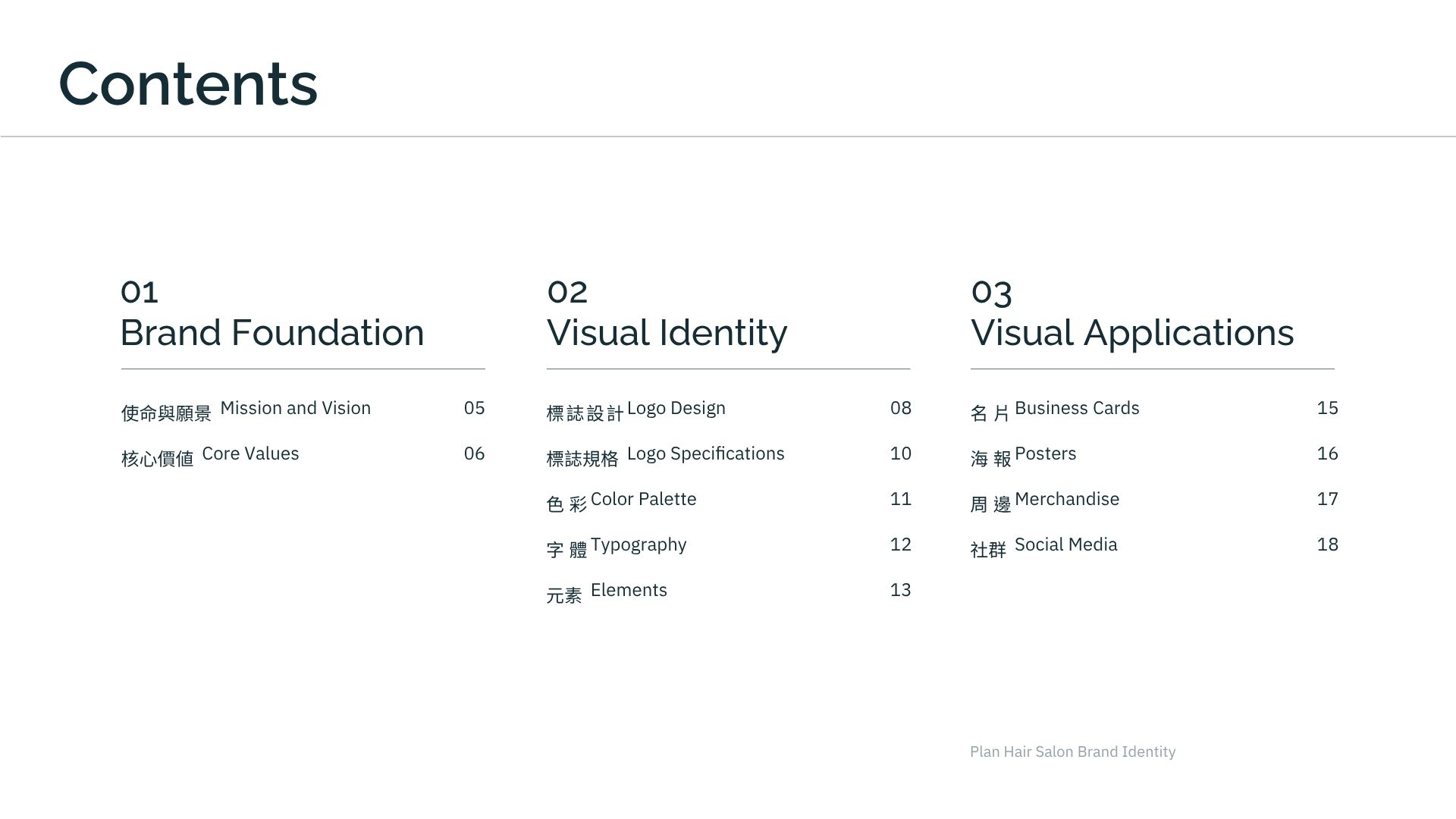Click page number 15 for Business Cards
1456x819 pixels.
coord(1327,409)
